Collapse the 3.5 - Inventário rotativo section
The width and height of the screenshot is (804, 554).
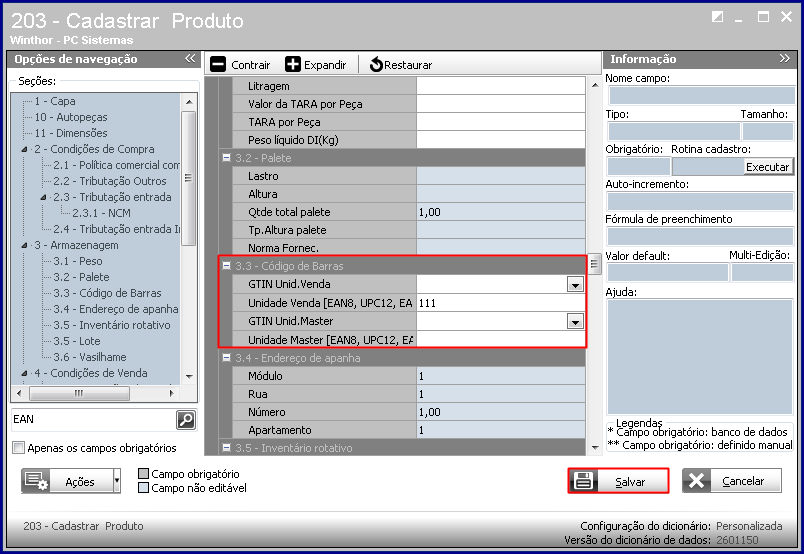point(226,448)
